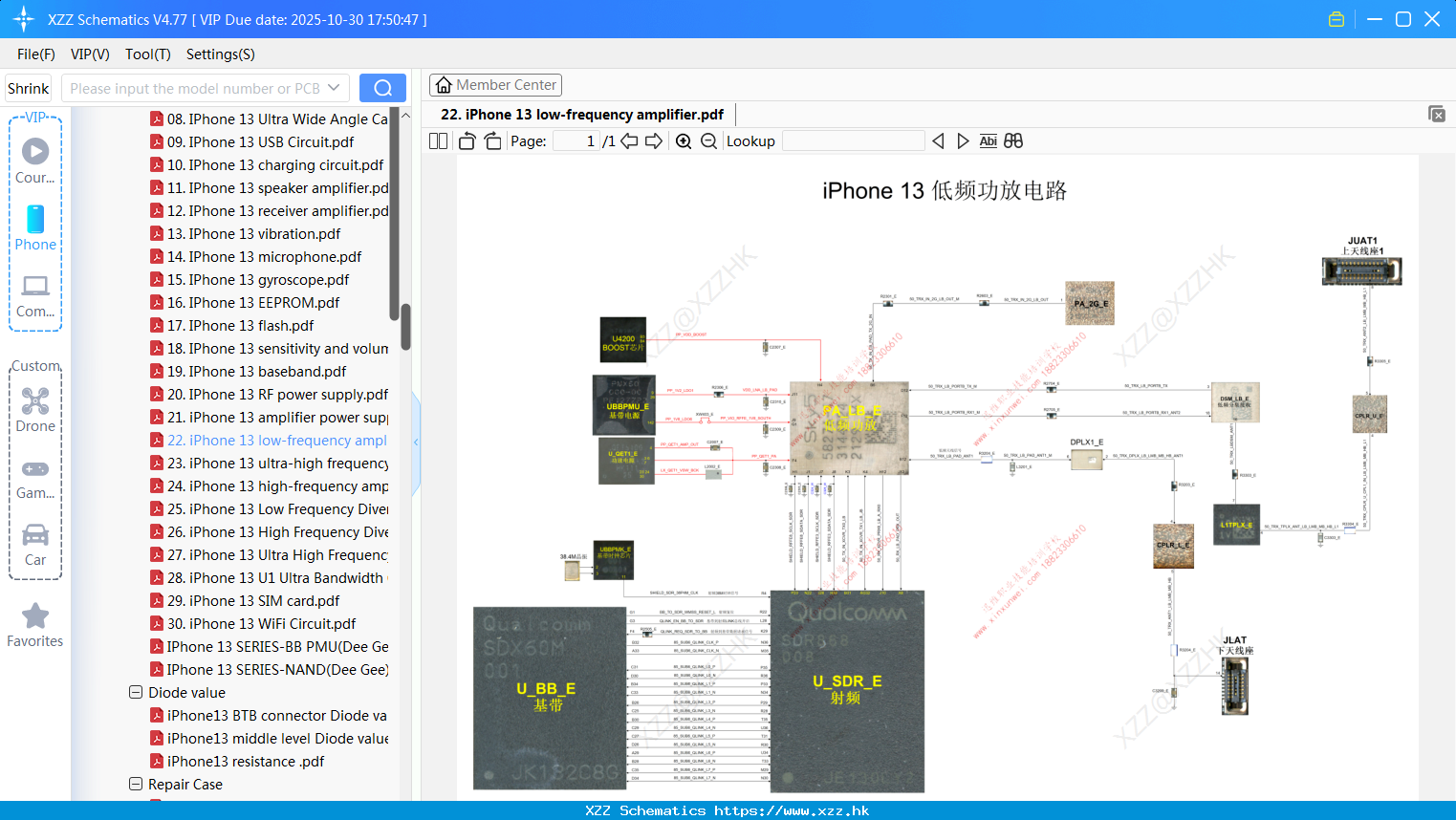Open 20. IPhone 13 RF power supply.pdf
Viewport: 1456px width, 820px height.
[269, 394]
